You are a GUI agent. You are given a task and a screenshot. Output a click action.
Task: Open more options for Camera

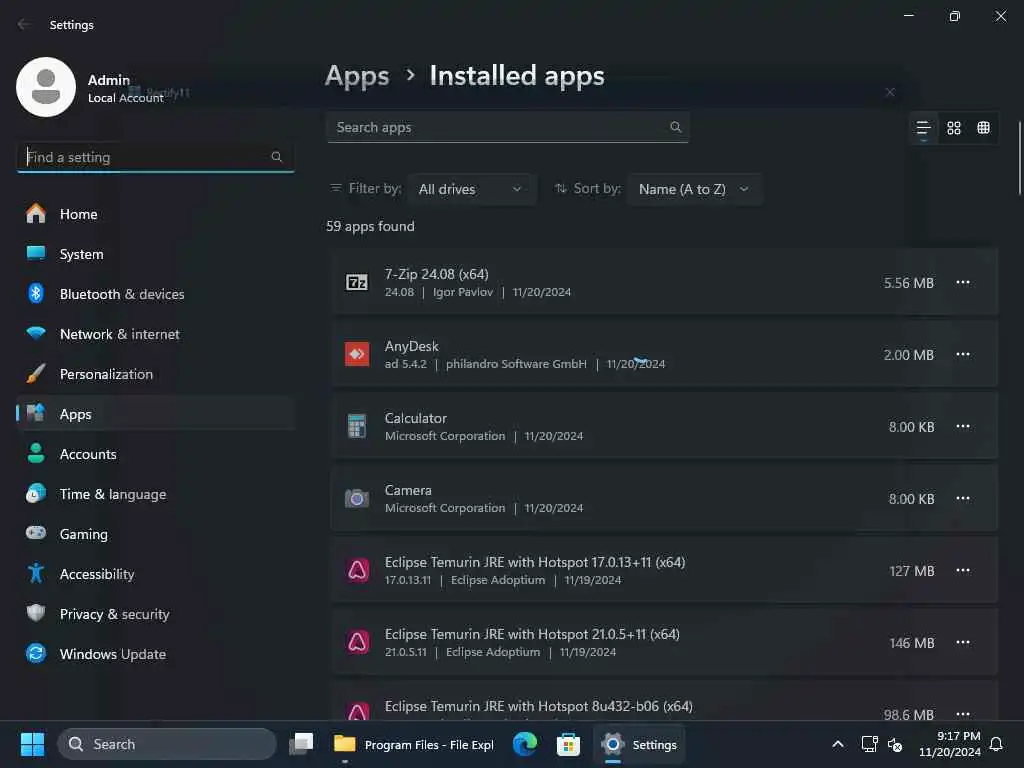tap(963, 498)
